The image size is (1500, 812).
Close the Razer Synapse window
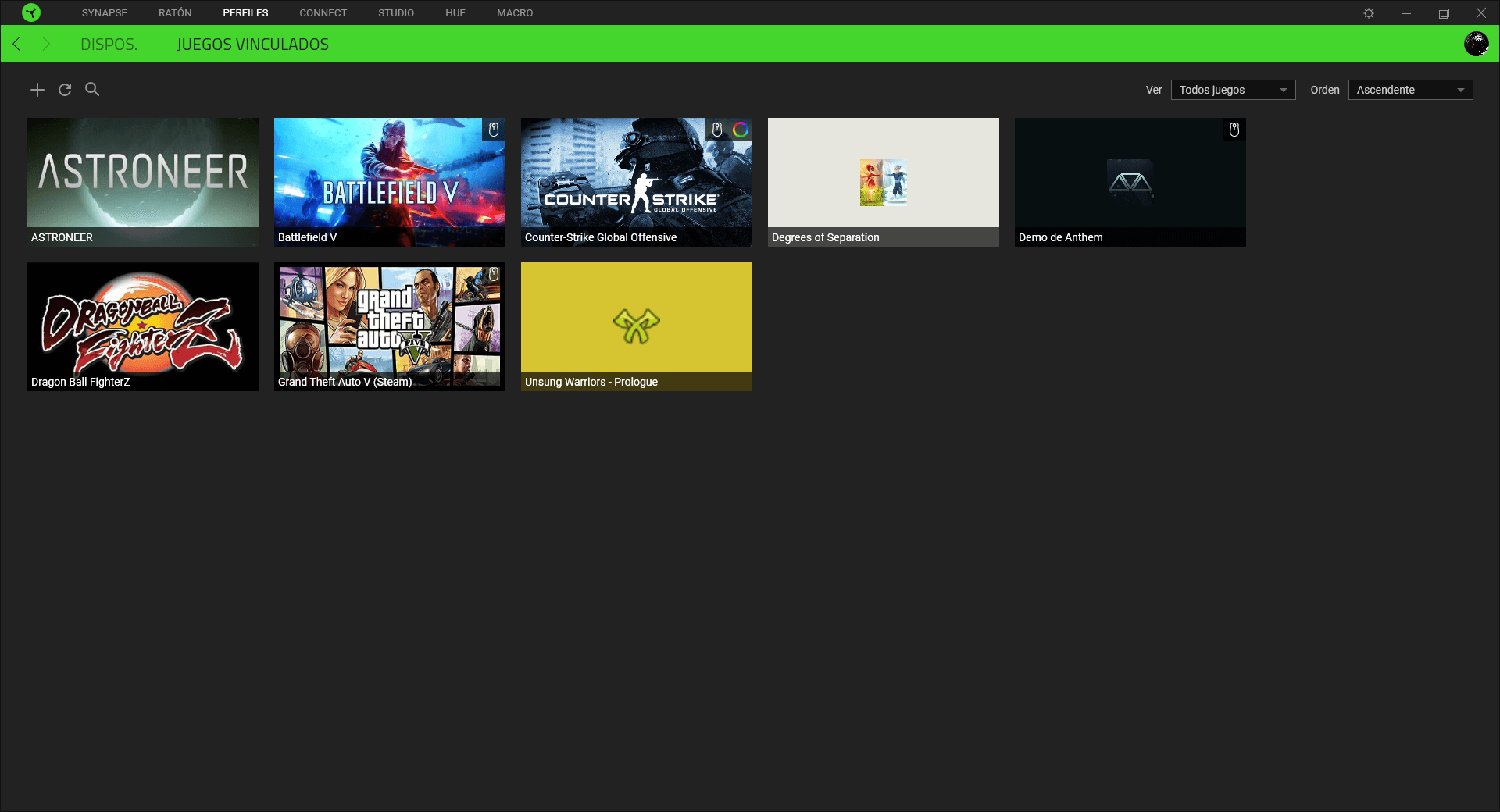pos(1481,13)
